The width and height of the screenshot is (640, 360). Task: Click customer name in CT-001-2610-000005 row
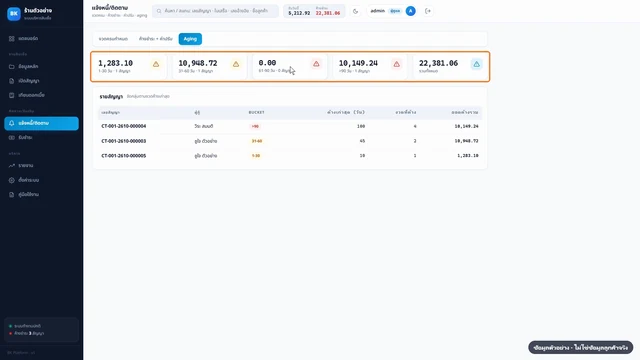pyautogui.click(x=206, y=156)
